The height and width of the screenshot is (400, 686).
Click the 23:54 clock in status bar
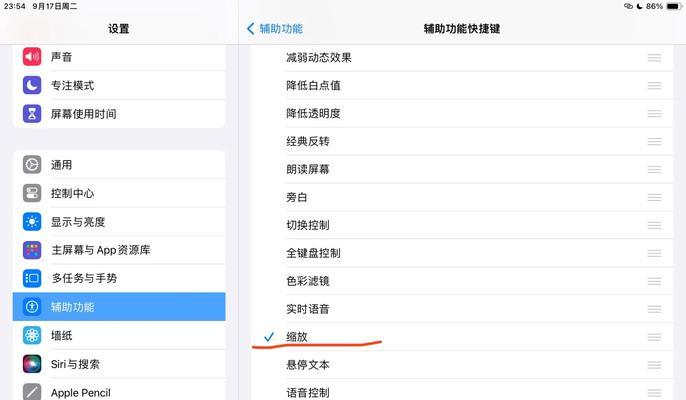click(x=14, y=6)
